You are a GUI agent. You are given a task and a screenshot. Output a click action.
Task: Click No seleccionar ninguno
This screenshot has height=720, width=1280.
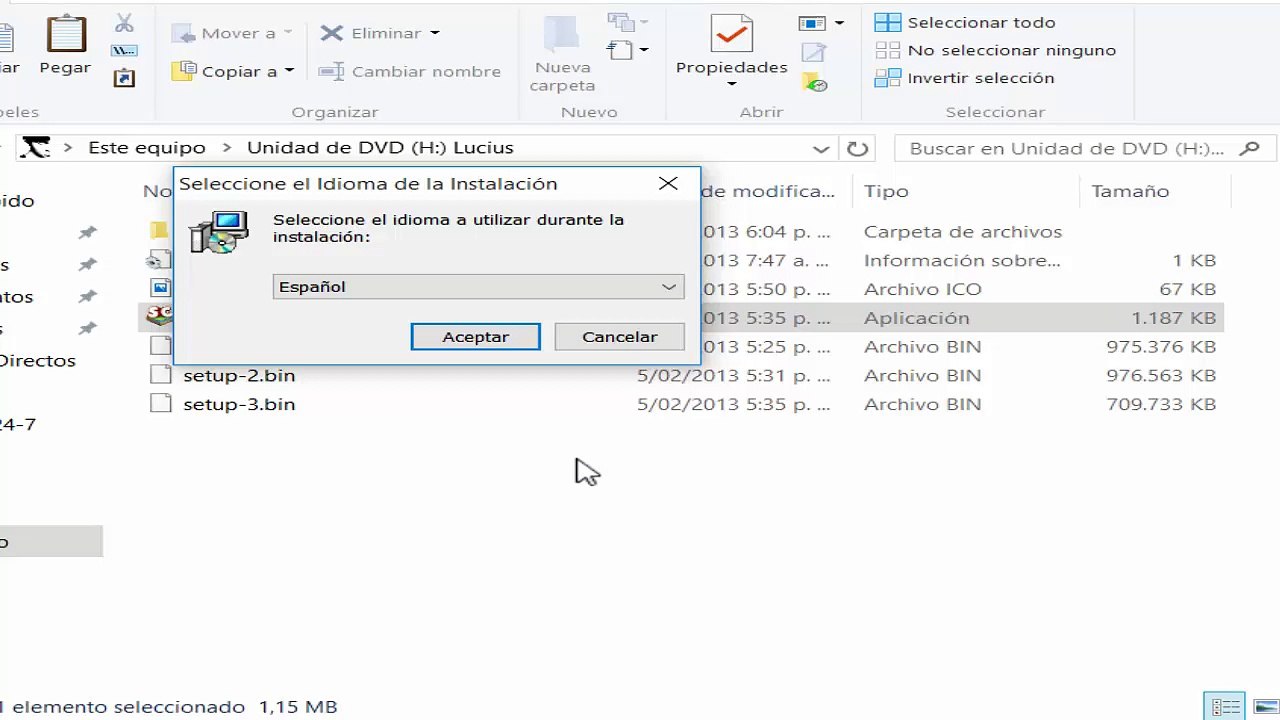tap(995, 50)
